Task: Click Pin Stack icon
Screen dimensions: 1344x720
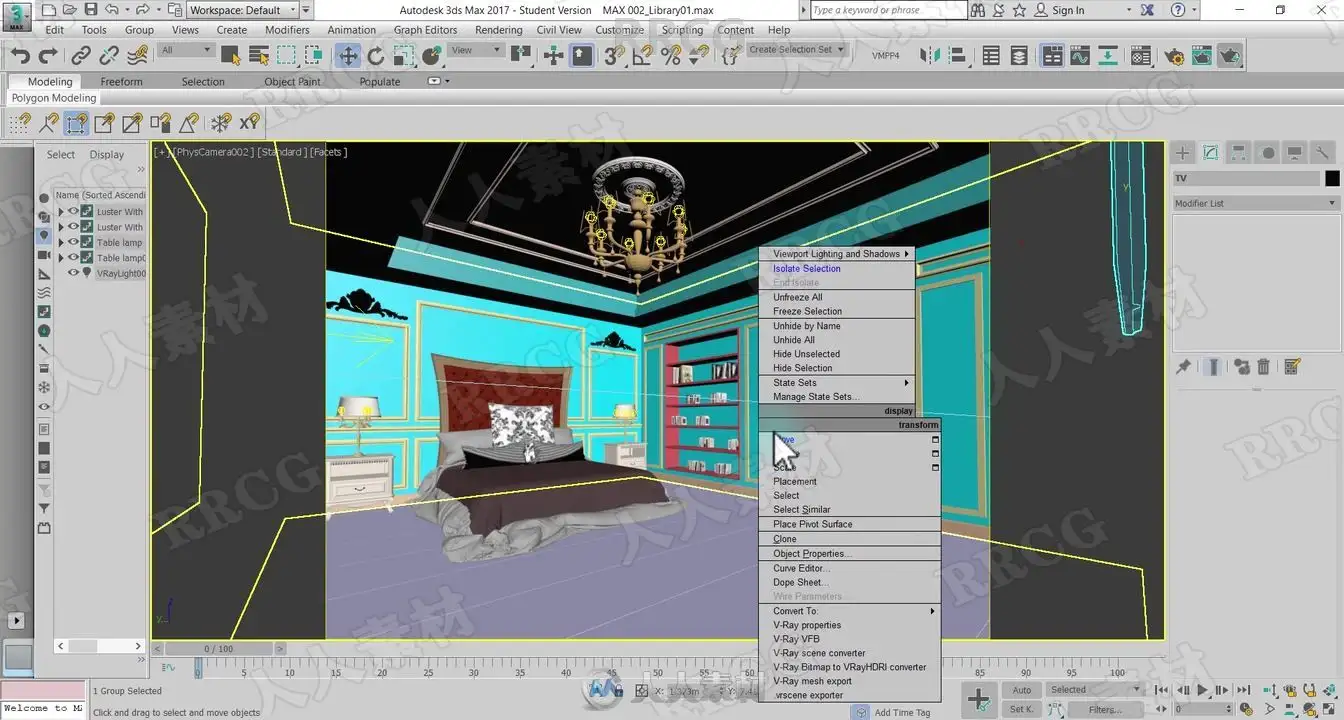Action: click(x=1183, y=367)
